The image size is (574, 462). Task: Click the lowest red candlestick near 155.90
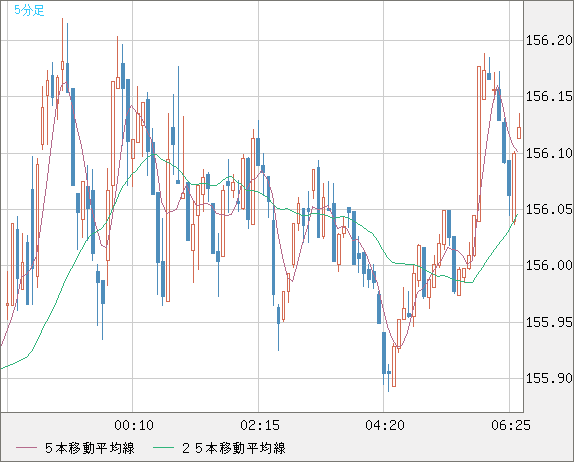[x=394, y=366]
